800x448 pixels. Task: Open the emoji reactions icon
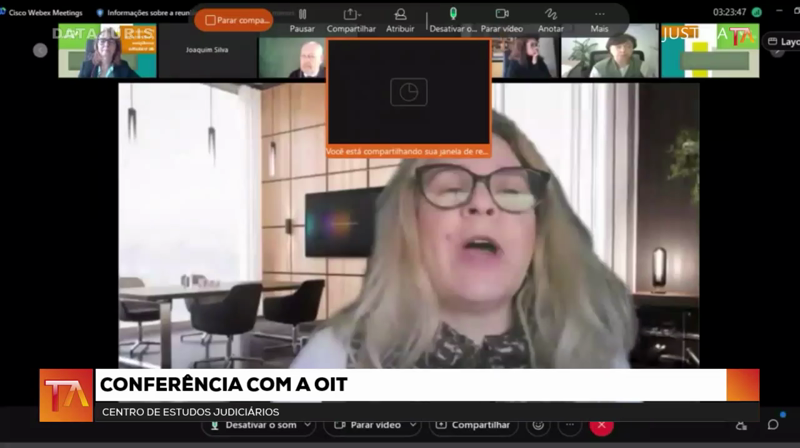539,425
